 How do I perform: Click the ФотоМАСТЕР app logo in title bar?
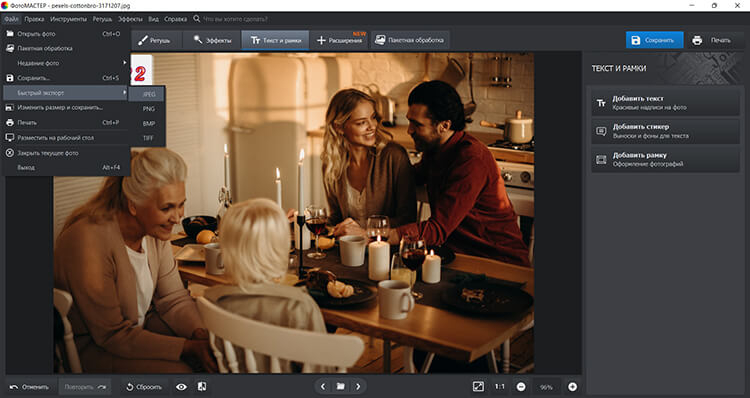tap(5, 6)
